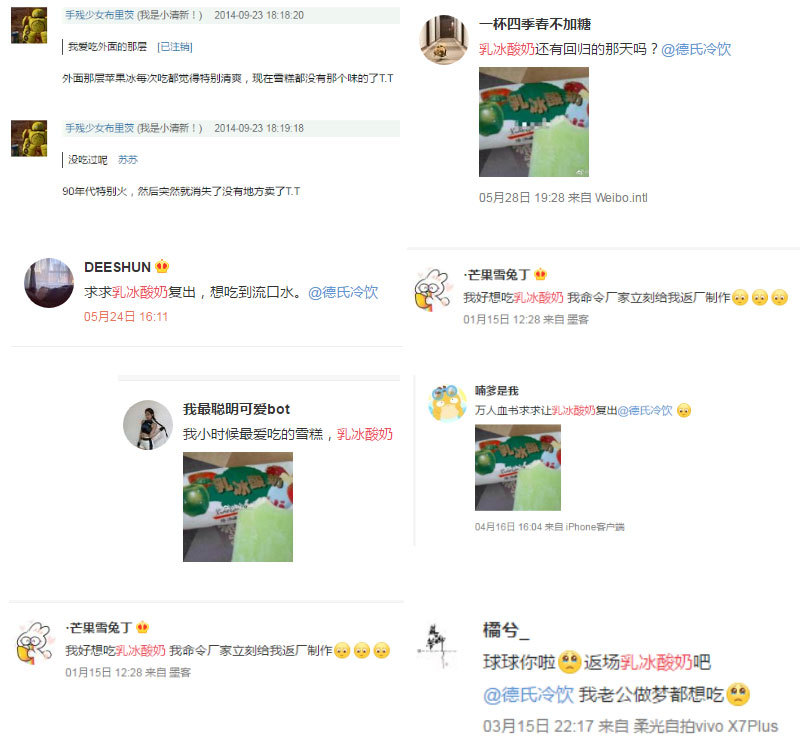Open the 苏苏 user link
The width and height of the screenshot is (800, 742).
[128, 160]
